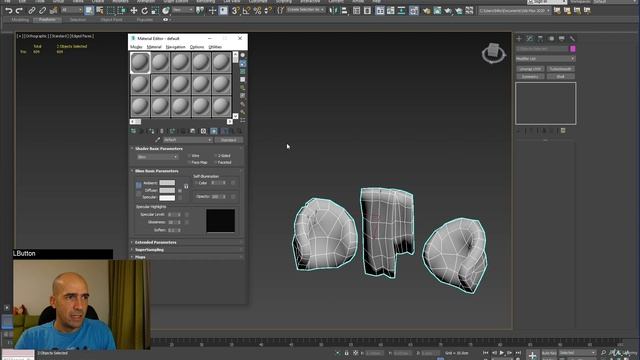640x360 pixels.
Task: Toggle the 3D Snaps icon
Action: click(x=236, y=11)
